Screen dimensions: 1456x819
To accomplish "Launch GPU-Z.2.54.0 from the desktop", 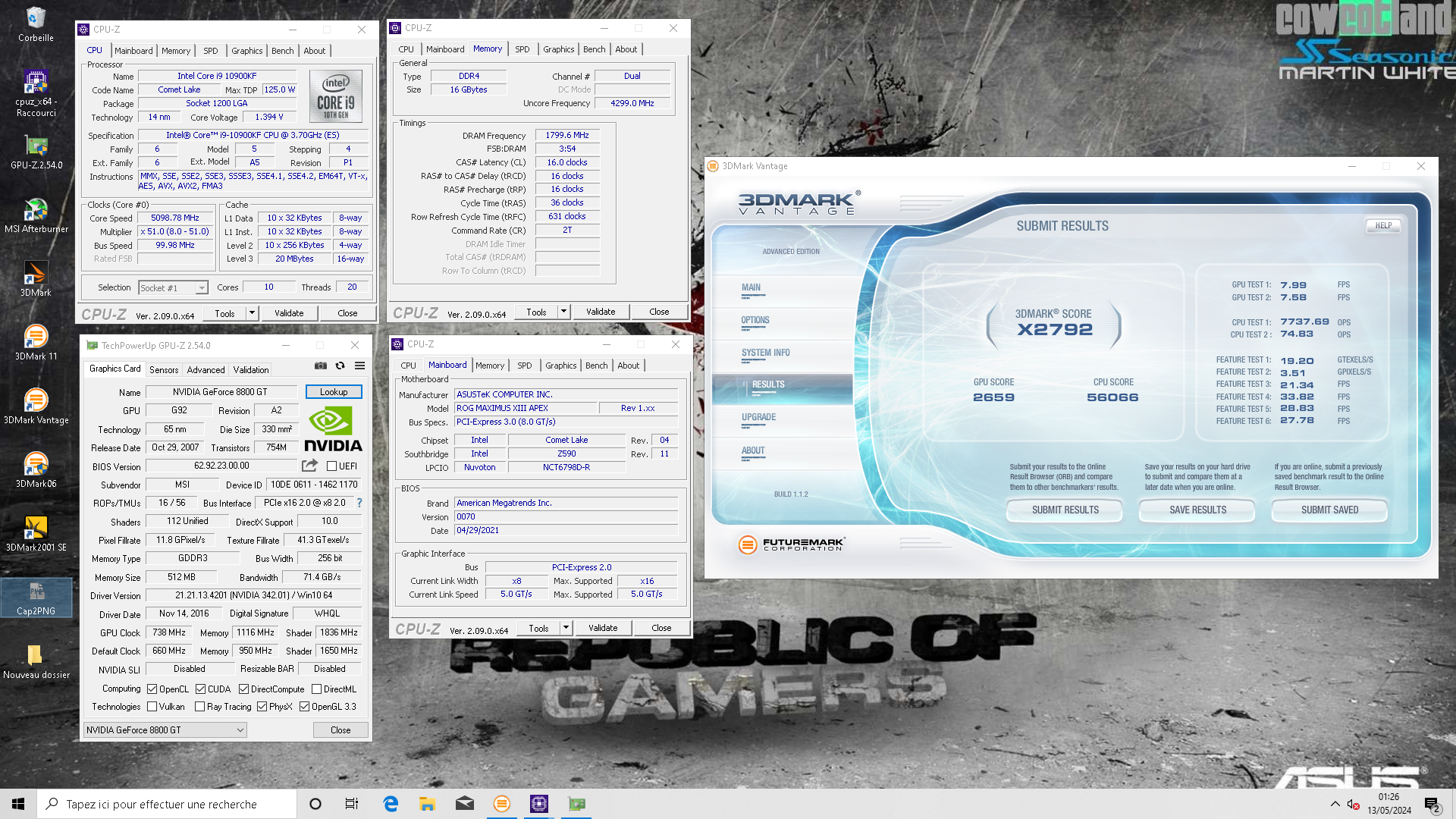I will click(36, 152).
